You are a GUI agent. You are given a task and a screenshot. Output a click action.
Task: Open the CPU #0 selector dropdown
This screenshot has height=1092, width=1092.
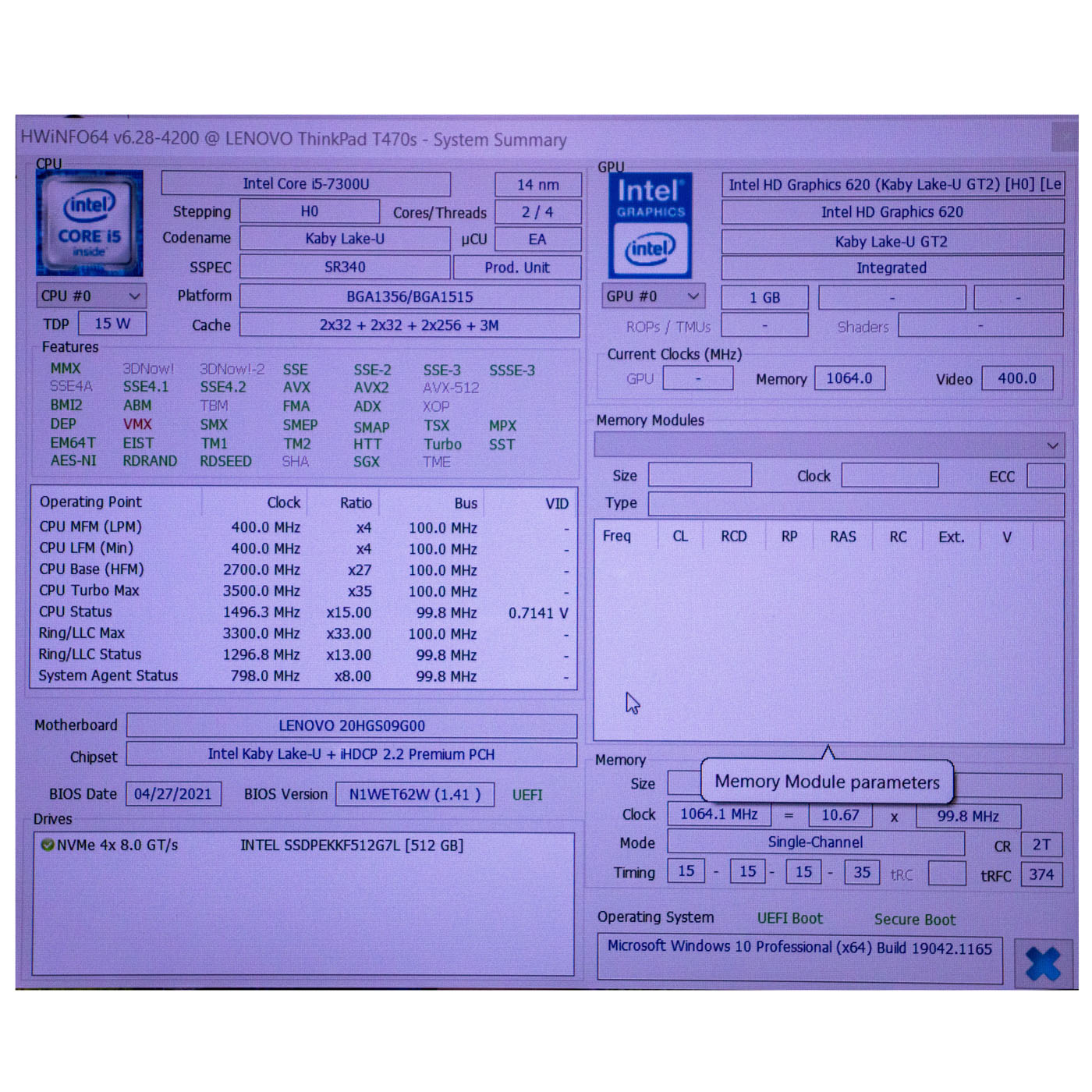(90, 296)
